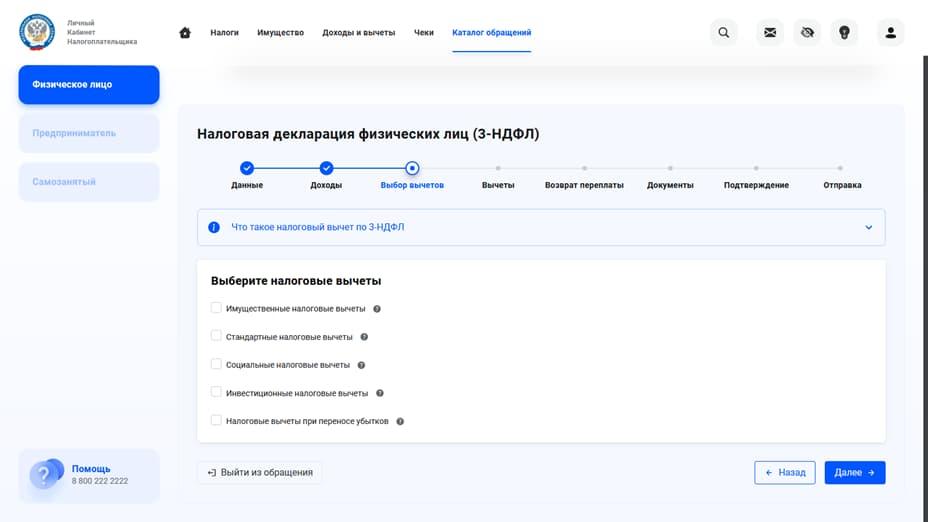Enable Социальные налоговые вычеты checkbox
Screen dimensions: 928x522
(x=216, y=365)
